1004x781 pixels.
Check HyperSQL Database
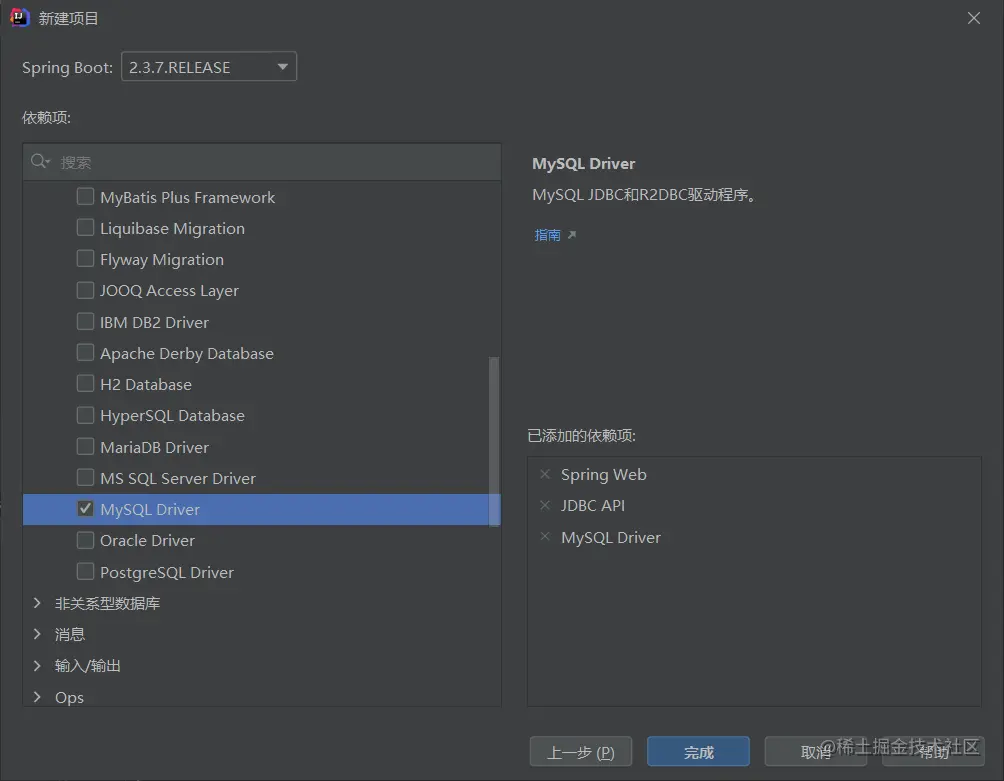pyautogui.click(x=85, y=415)
